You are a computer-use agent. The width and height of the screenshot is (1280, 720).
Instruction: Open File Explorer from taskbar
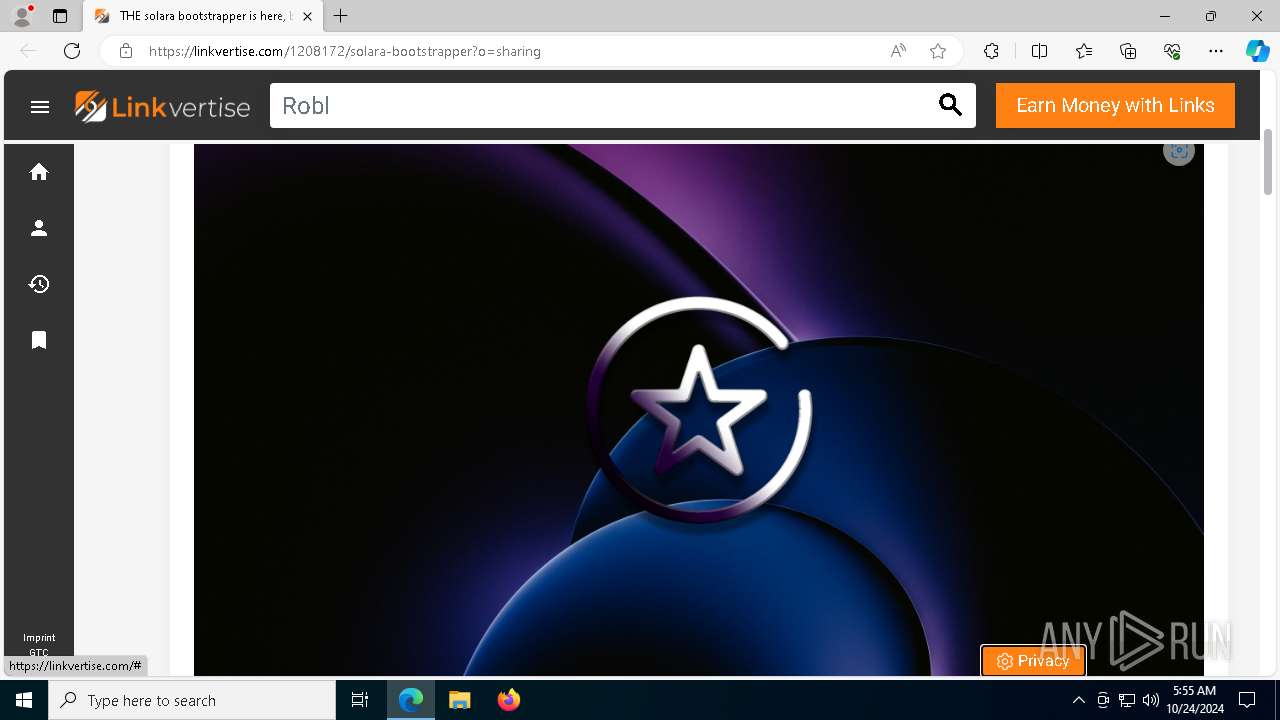pyautogui.click(x=459, y=700)
